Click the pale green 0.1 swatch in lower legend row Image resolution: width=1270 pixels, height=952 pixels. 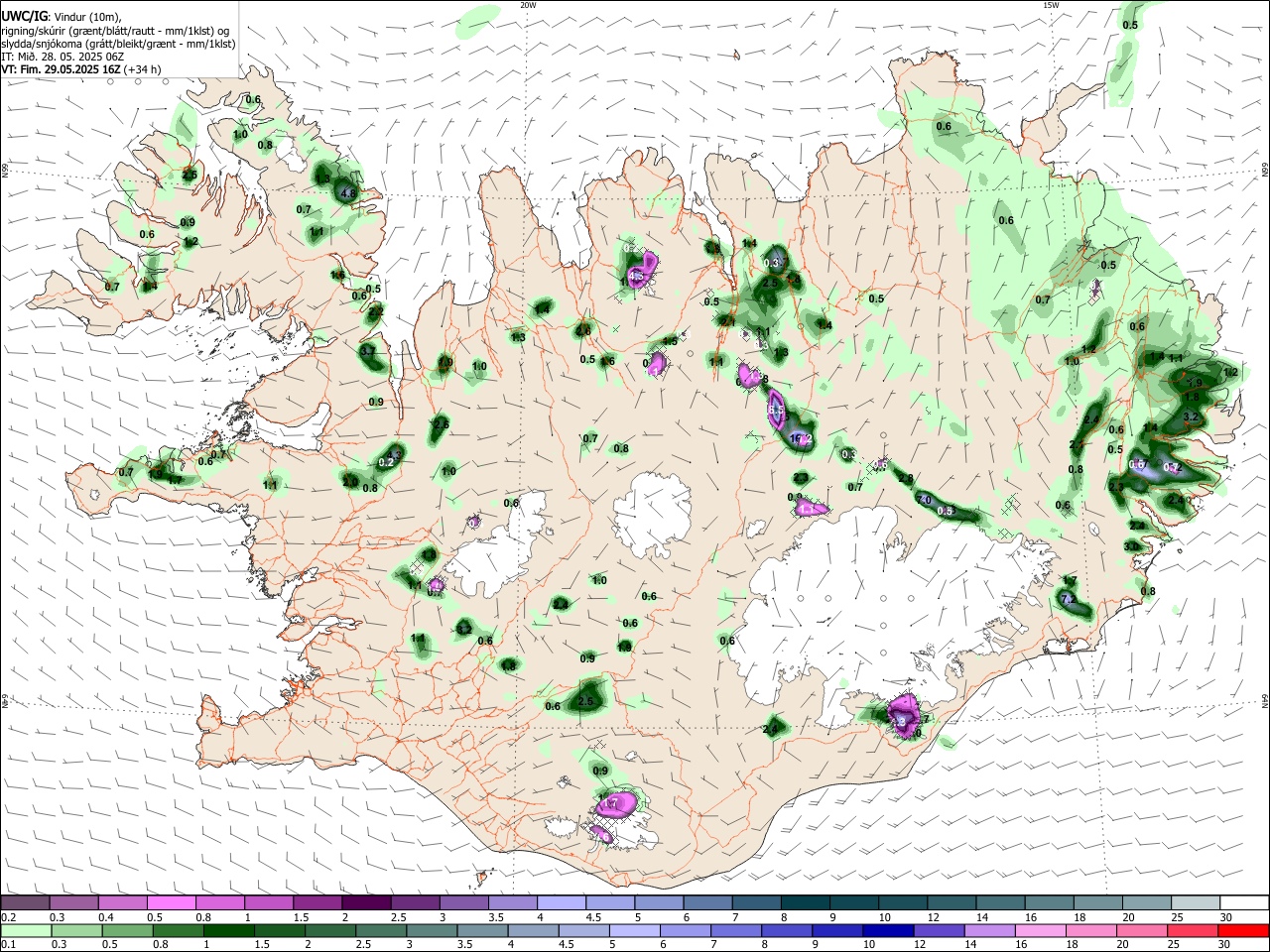(25, 930)
